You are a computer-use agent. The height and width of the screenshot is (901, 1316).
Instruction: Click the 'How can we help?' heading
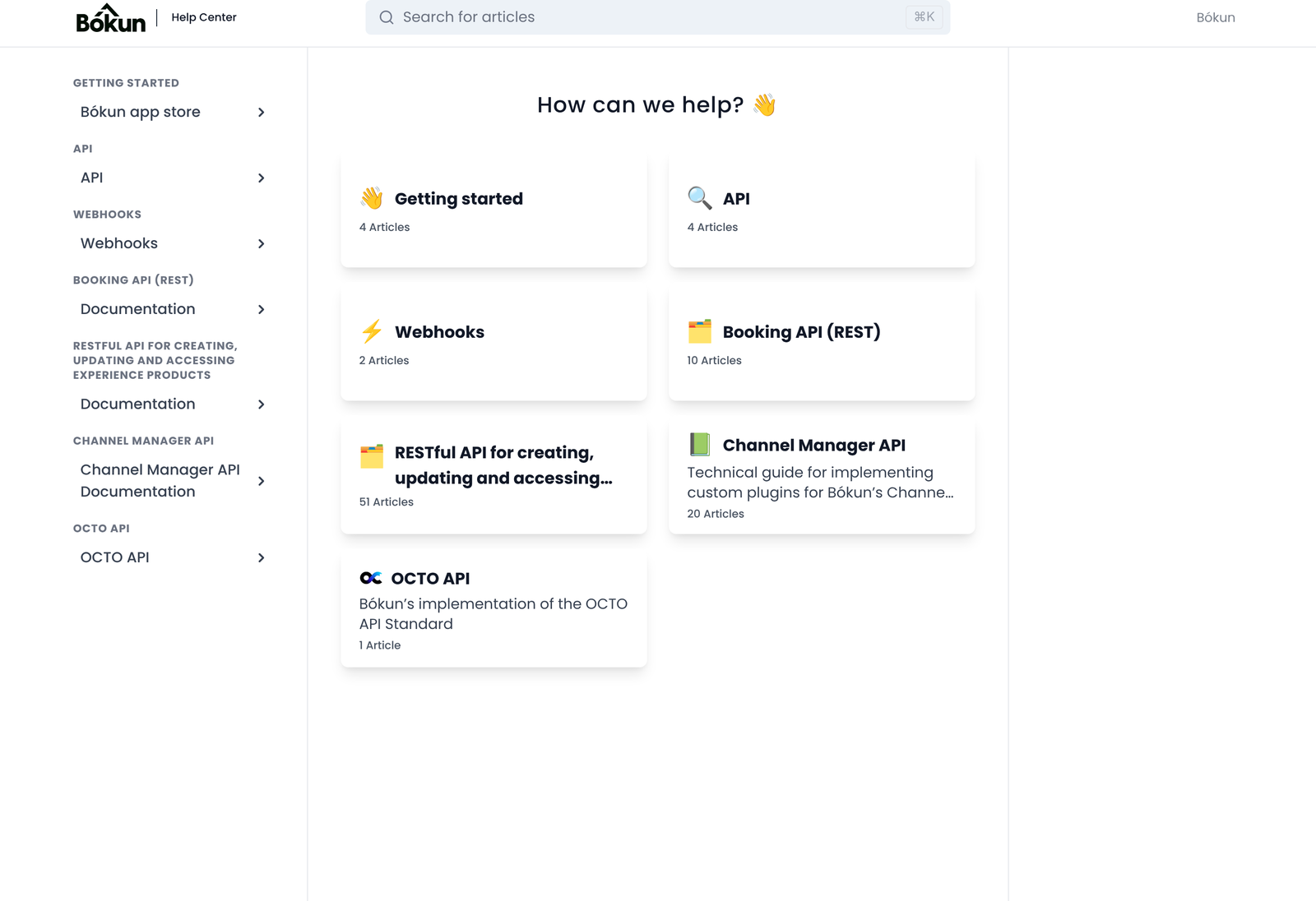click(x=656, y=105)
